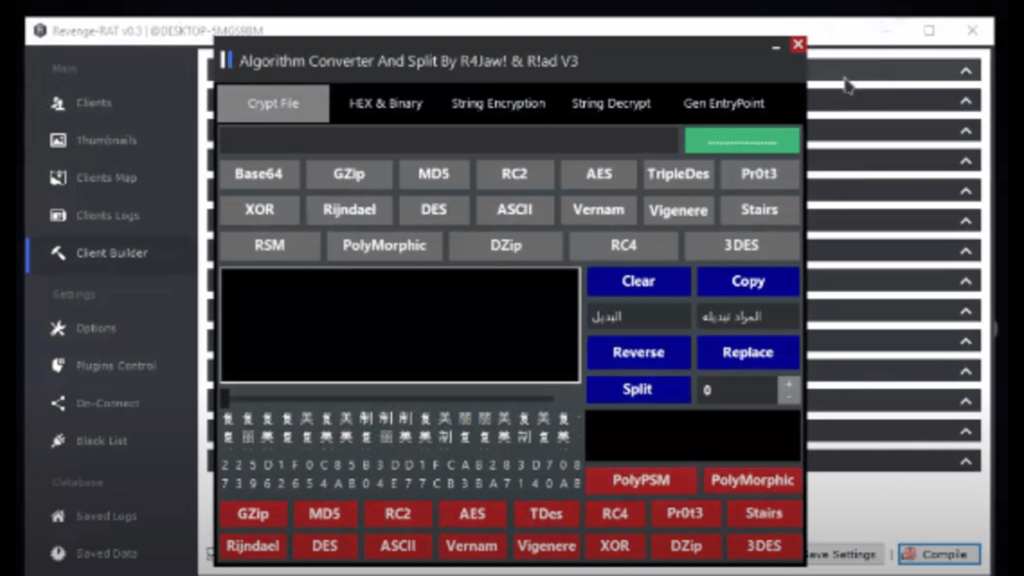The height and width of the screenshot is (576, 1024).
Task: Collapse the last section chevron in Revenge-RAT
Action: [966, 462]
